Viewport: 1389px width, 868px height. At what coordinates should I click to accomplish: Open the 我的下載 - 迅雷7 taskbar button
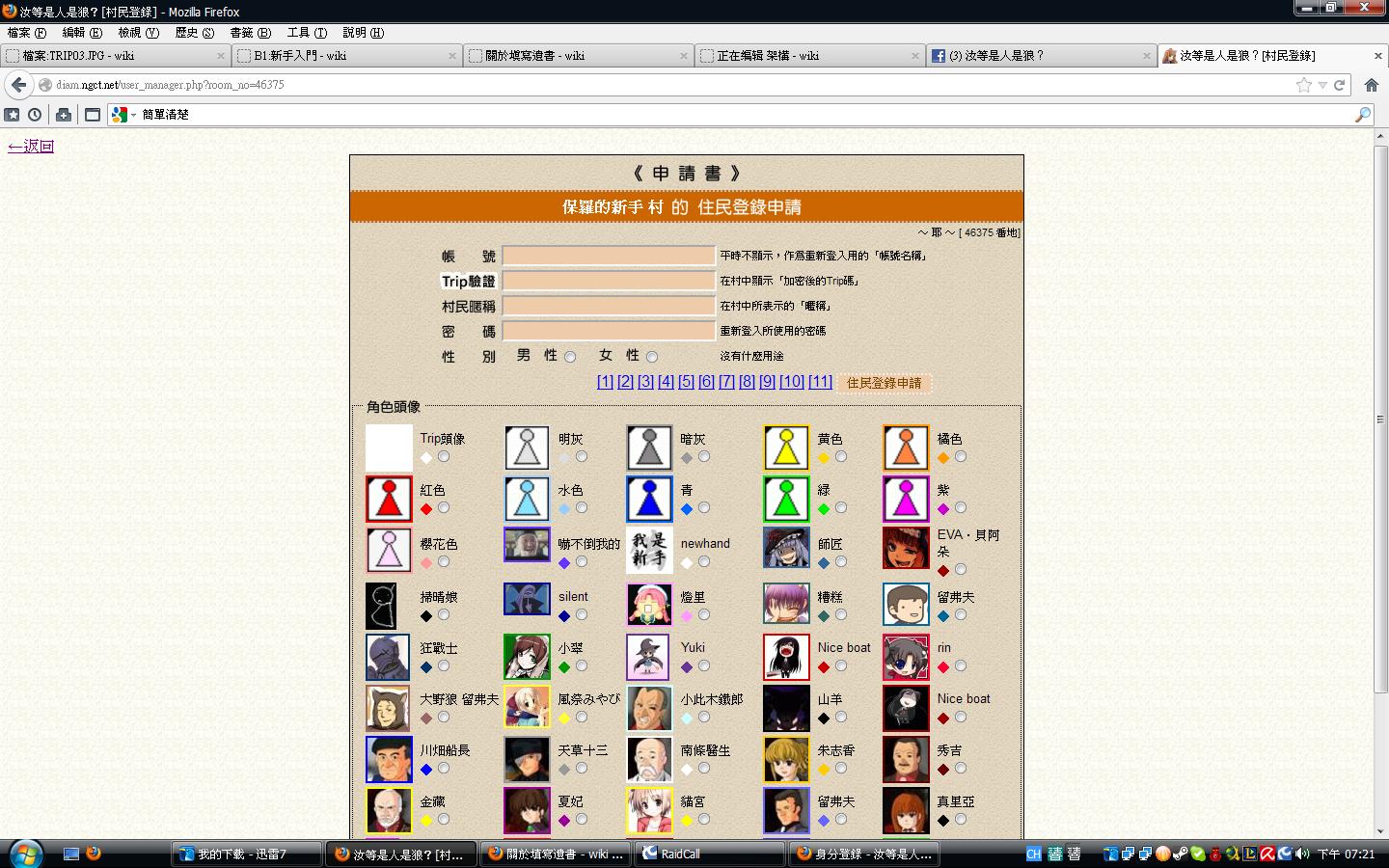[247, 854]
